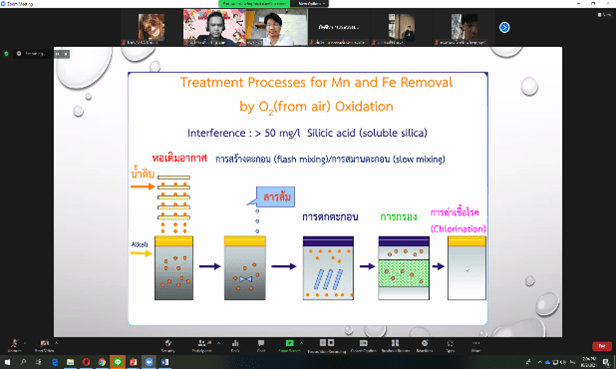Screen dimensions: 616x369
Task: Open the Reactions menu
Action: click(425, 345)
